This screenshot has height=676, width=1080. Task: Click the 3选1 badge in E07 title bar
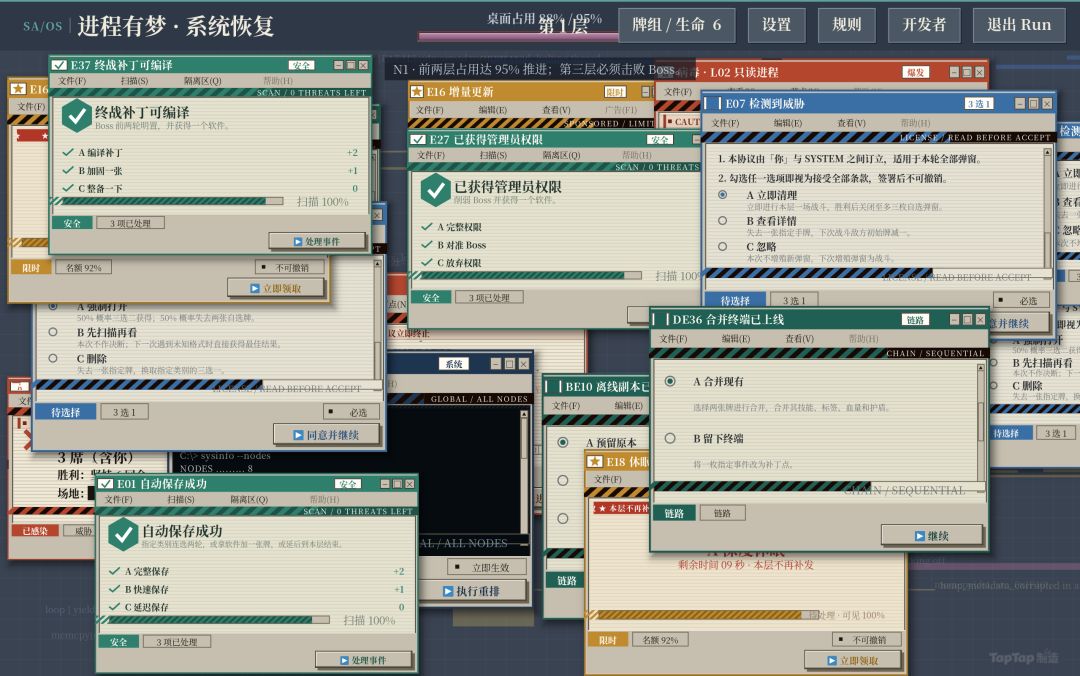[x=978, y=103]
